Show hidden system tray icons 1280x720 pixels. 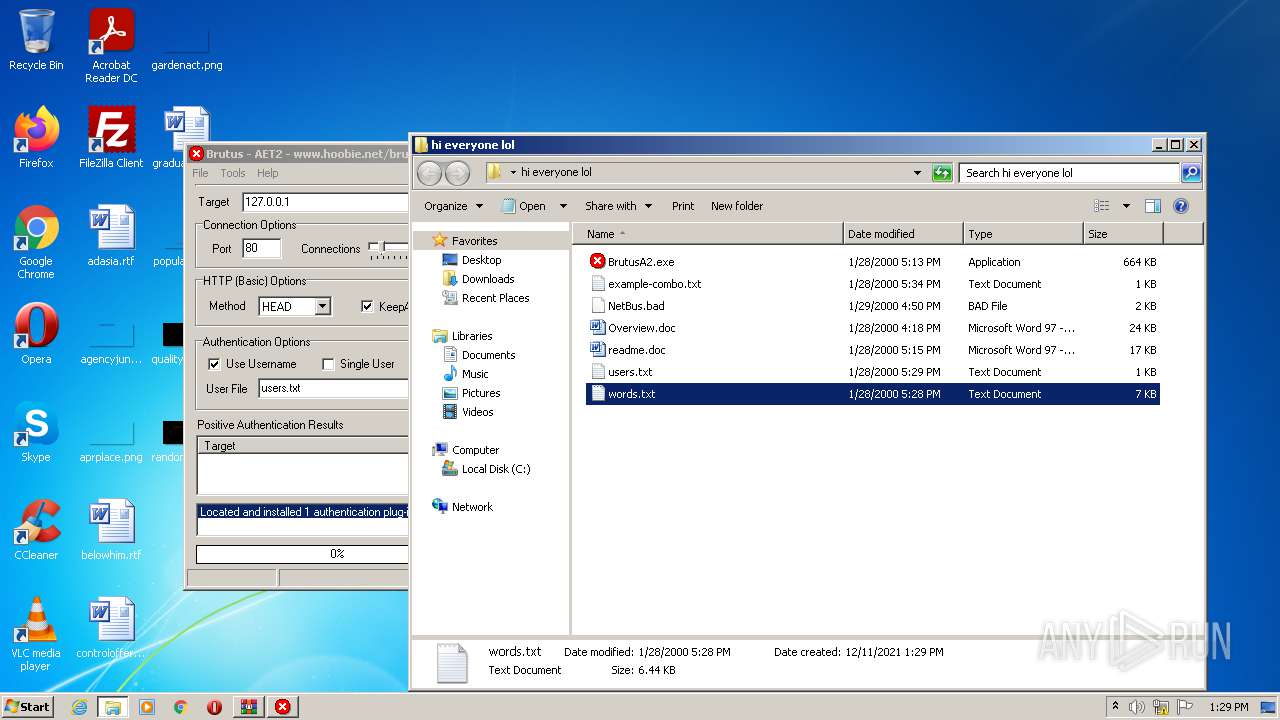tap(1115, 707)
